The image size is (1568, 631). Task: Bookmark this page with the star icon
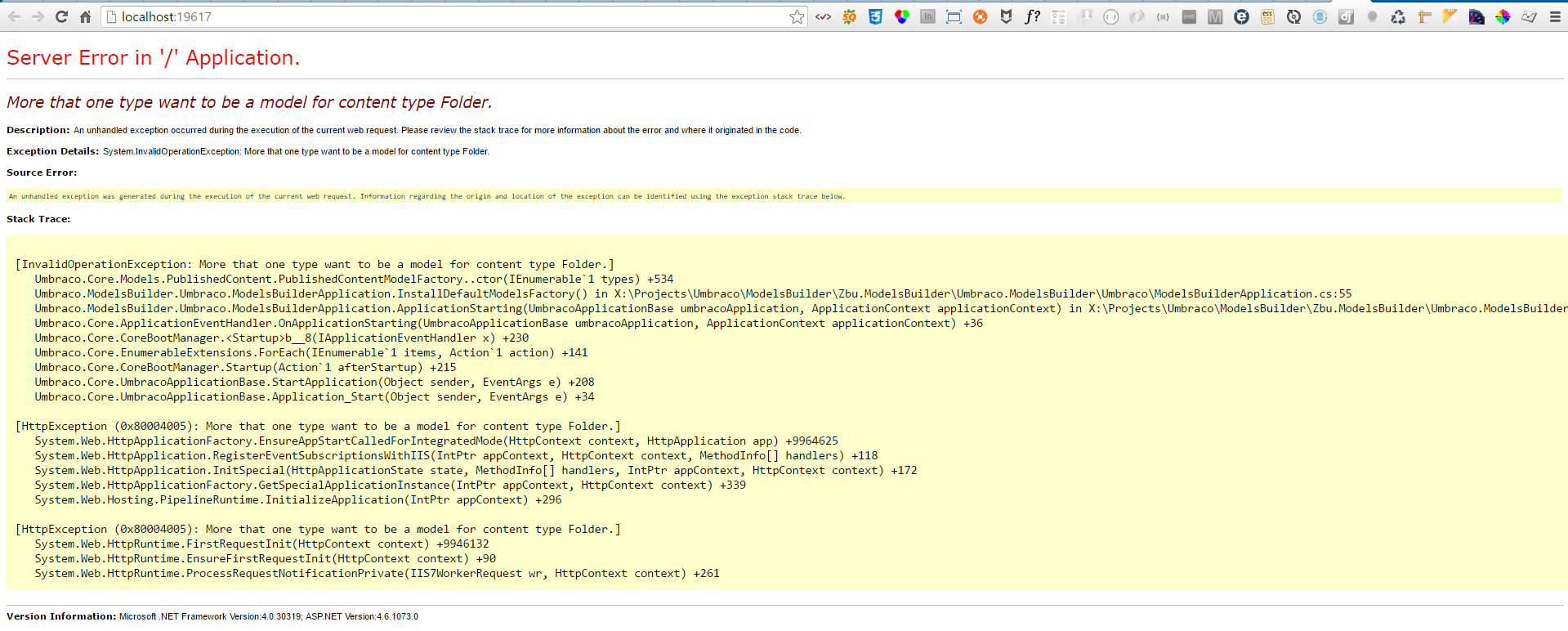coord(797,16)
